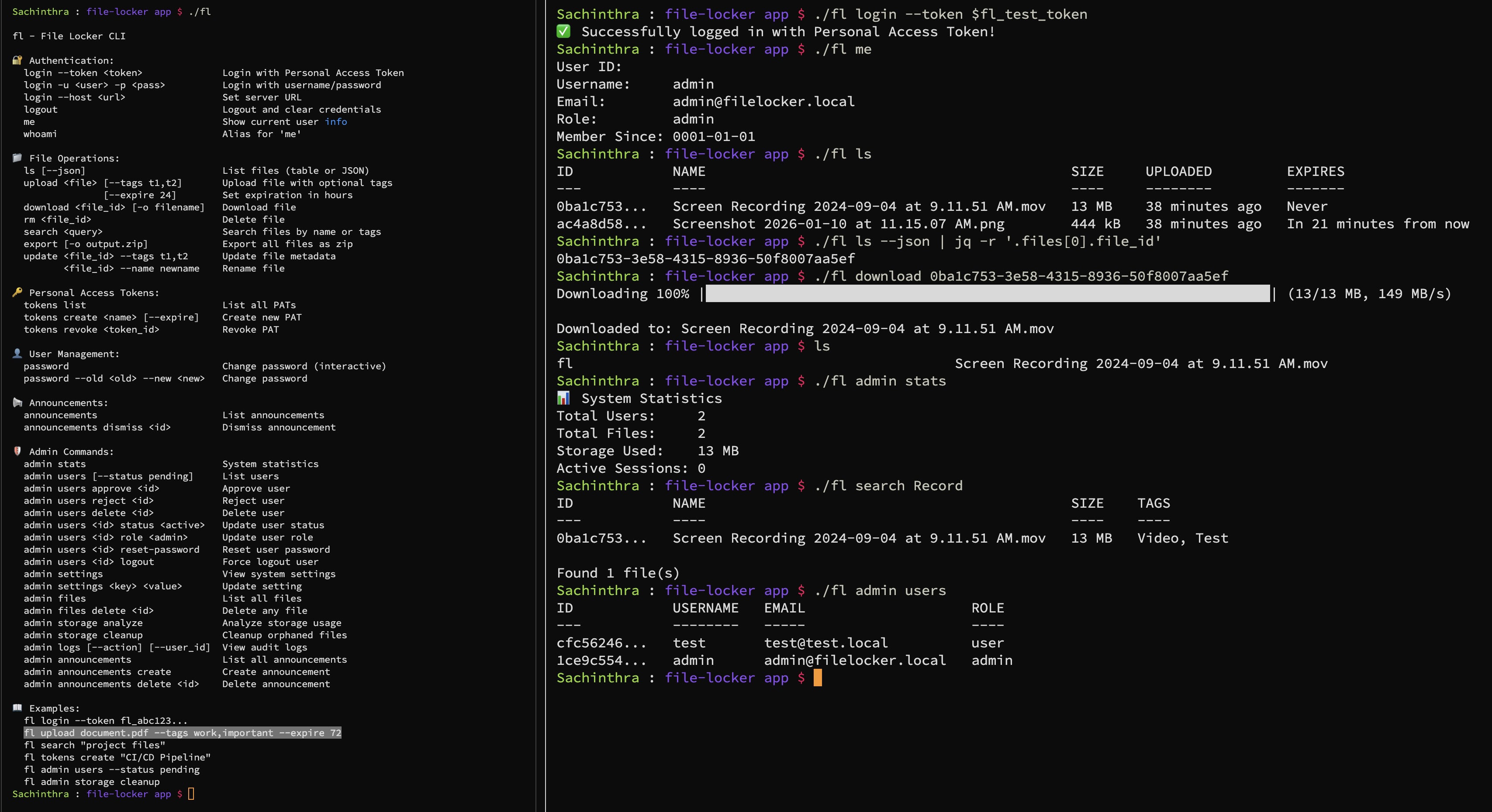Click 'fl' entry in the ls output
1492x812 pixels.
565,364
